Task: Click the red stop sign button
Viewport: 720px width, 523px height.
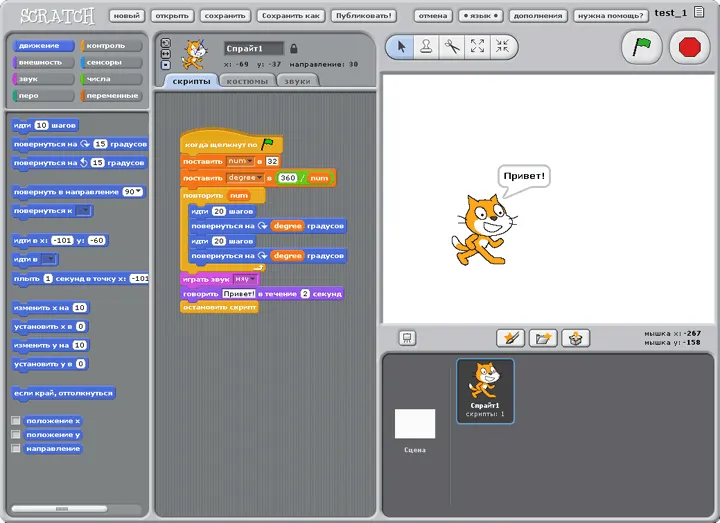Action: click(689, 47)
